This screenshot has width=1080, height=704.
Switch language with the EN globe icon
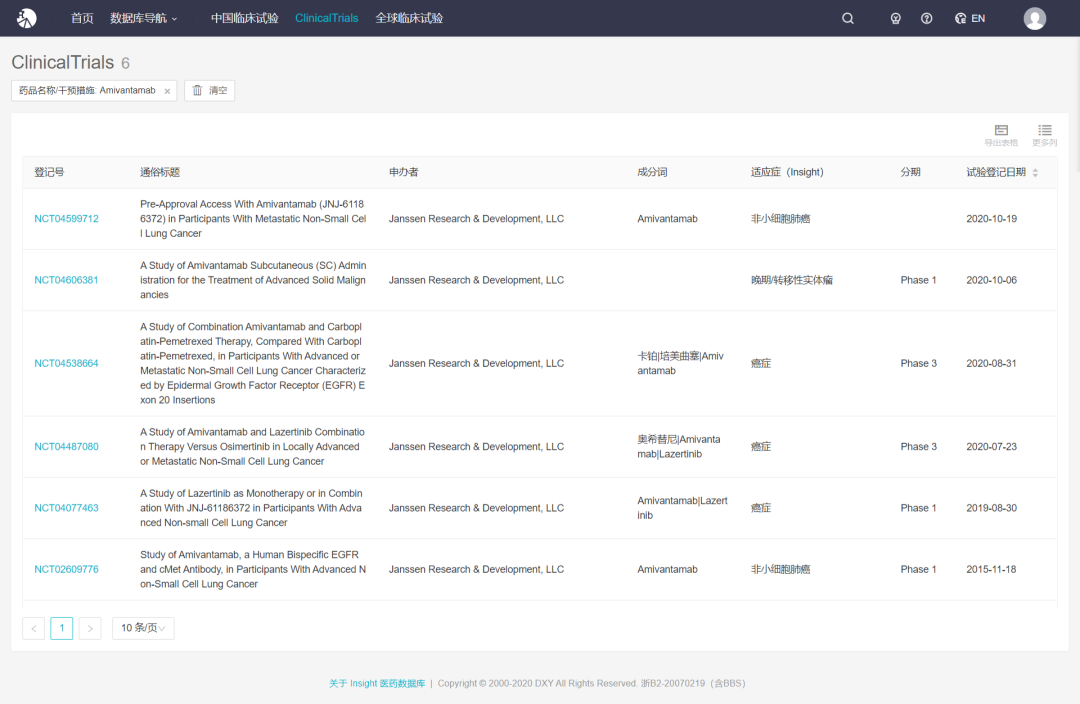point(970,19)
